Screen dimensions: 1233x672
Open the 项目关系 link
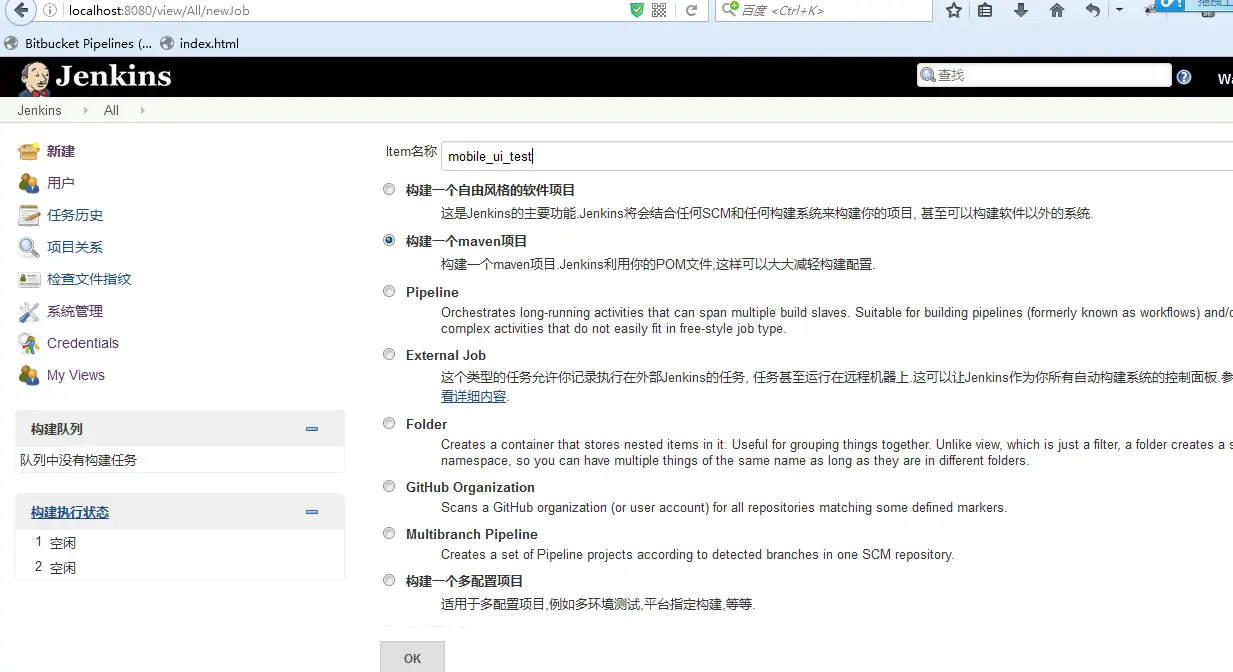[75, 247]
